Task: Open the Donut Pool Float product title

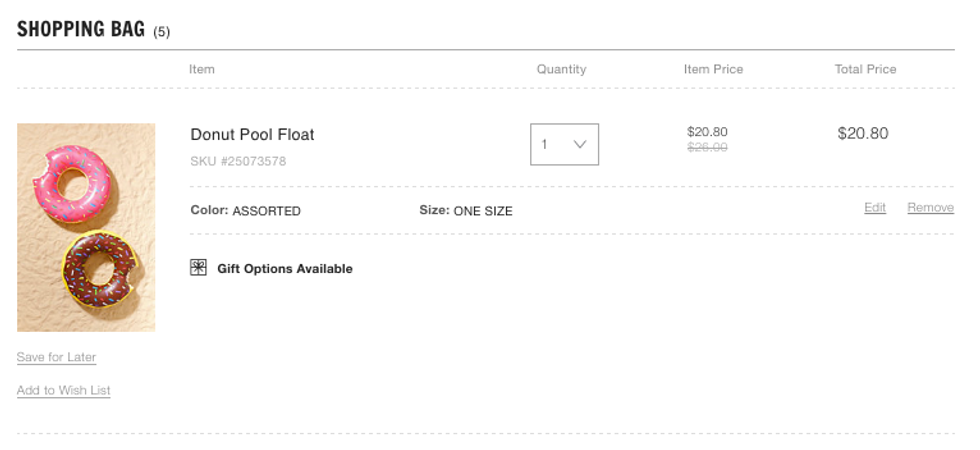Action: point(252,134)
